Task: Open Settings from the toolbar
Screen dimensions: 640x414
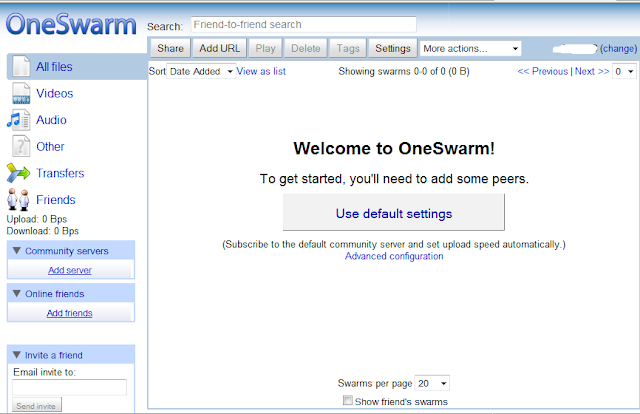Action: point(393,49)
